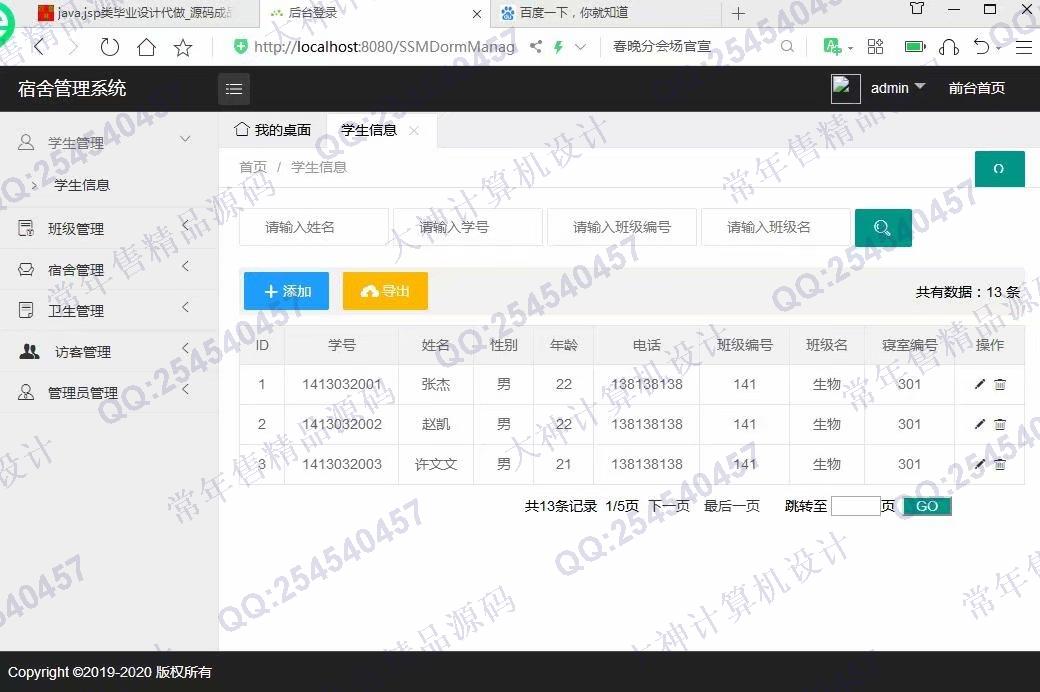Reload page using browser refresh icon
This screenshot has width=1040, height=692.
click(110, 47)
